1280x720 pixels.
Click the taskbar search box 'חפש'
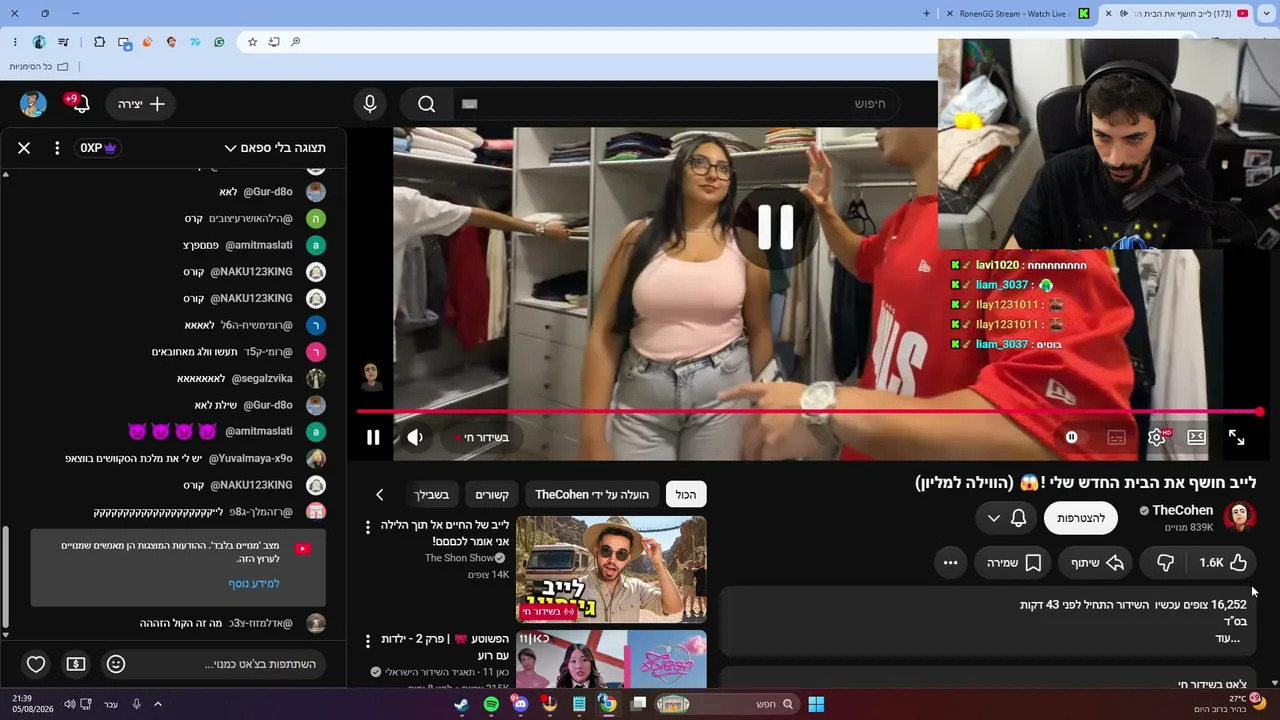726,704
